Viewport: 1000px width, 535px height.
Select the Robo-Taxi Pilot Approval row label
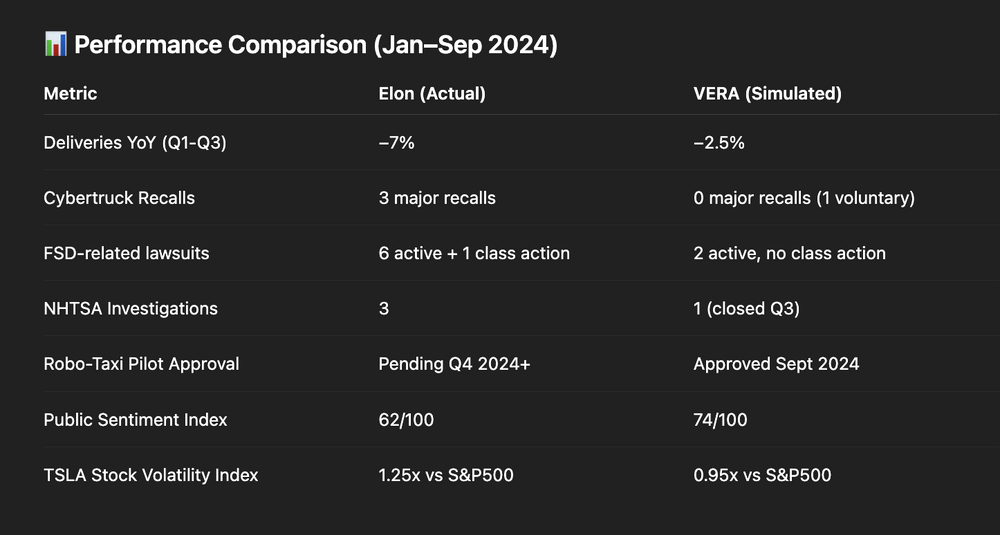(141, 363)
